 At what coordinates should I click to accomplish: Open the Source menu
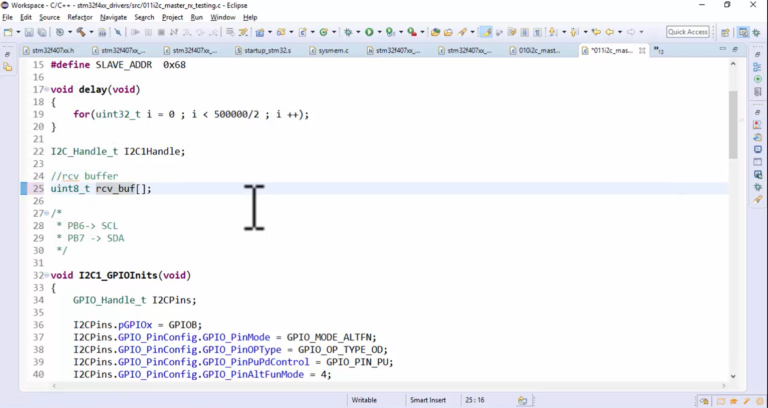pyautogui.click(x=49, y=17)
